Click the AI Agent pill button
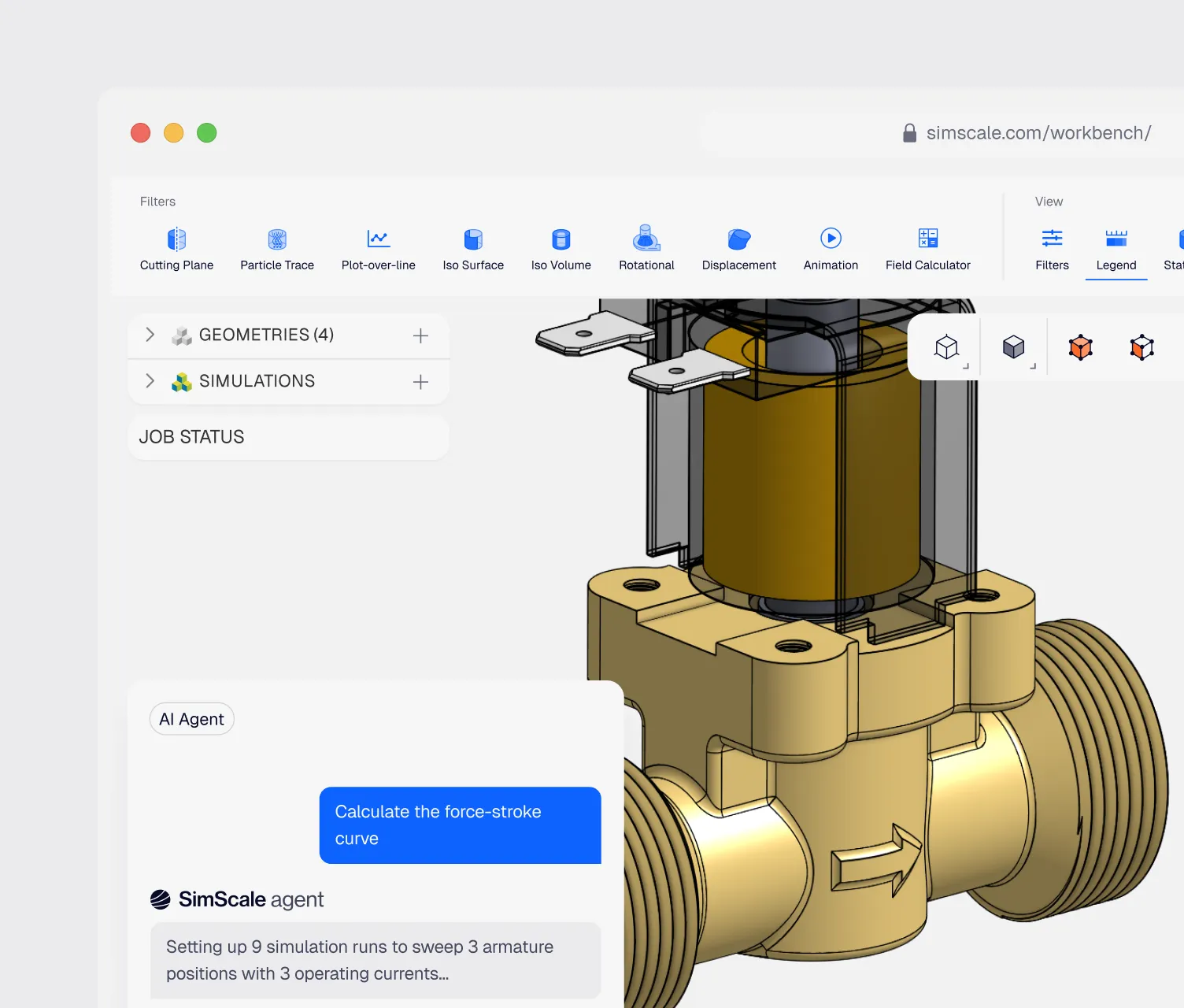The image size is (1184, 1008). point(192,719)
